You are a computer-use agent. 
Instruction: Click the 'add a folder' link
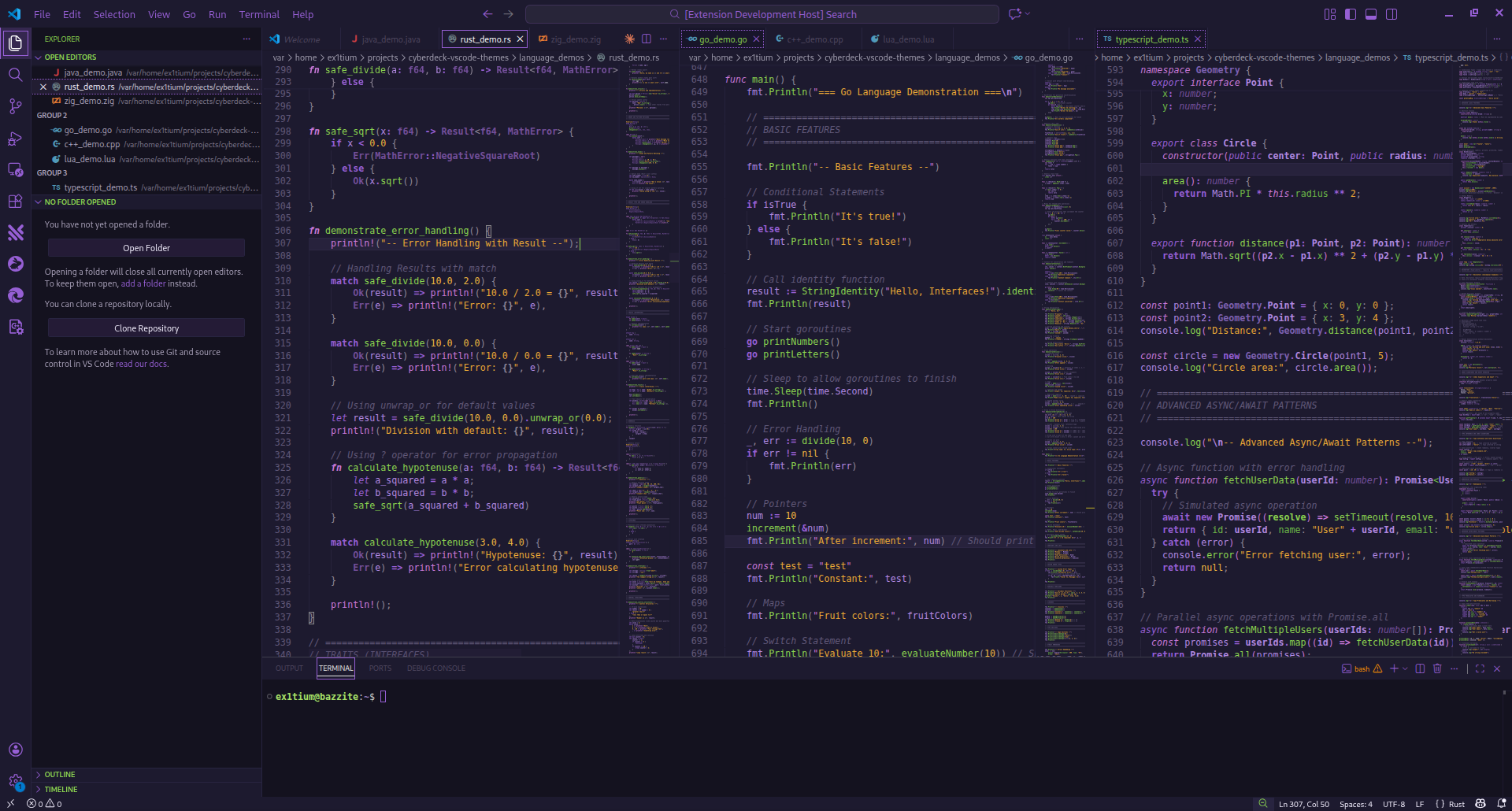143,283
